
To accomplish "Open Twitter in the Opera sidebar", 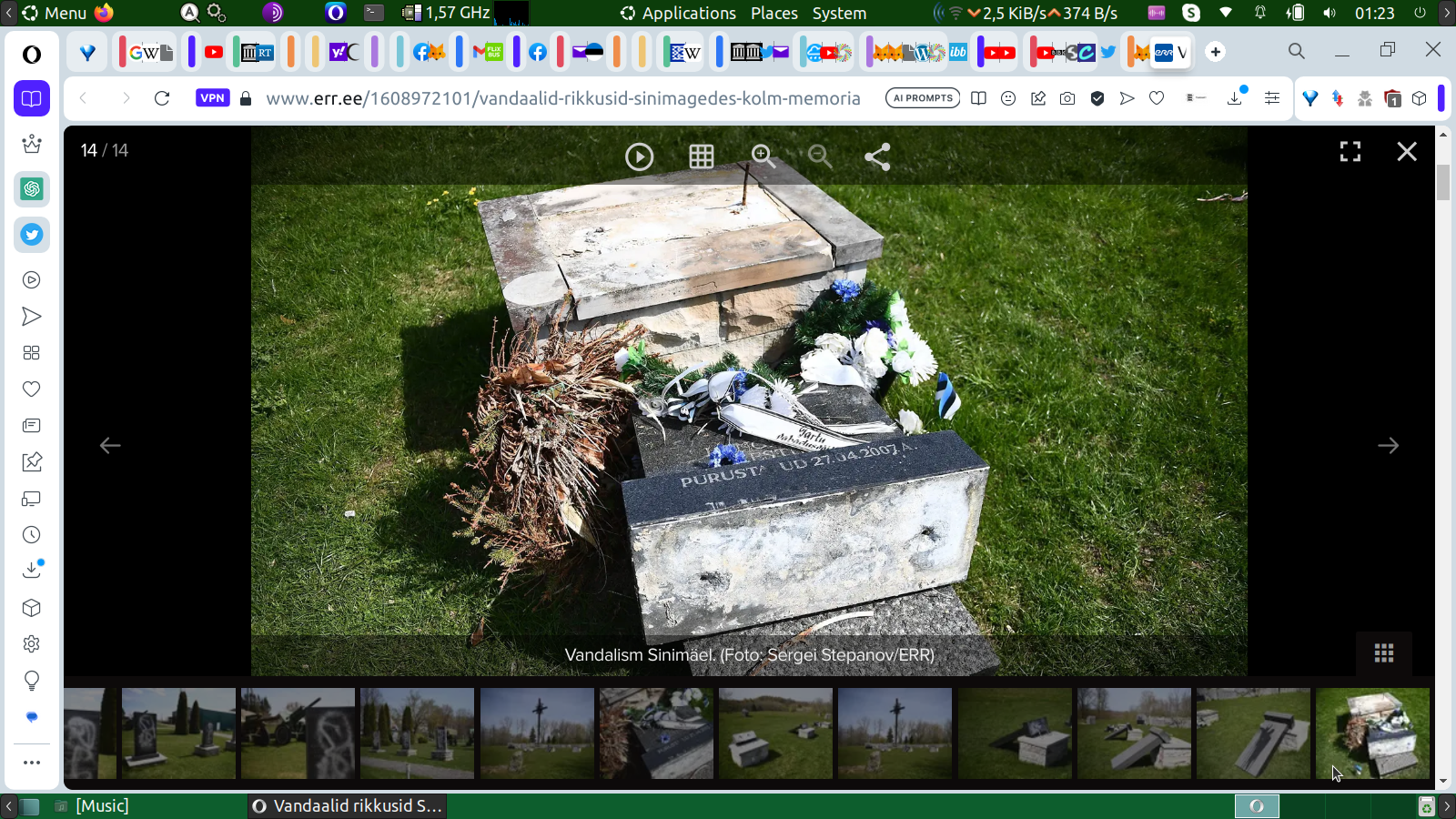I will click(x=32, y=235).
